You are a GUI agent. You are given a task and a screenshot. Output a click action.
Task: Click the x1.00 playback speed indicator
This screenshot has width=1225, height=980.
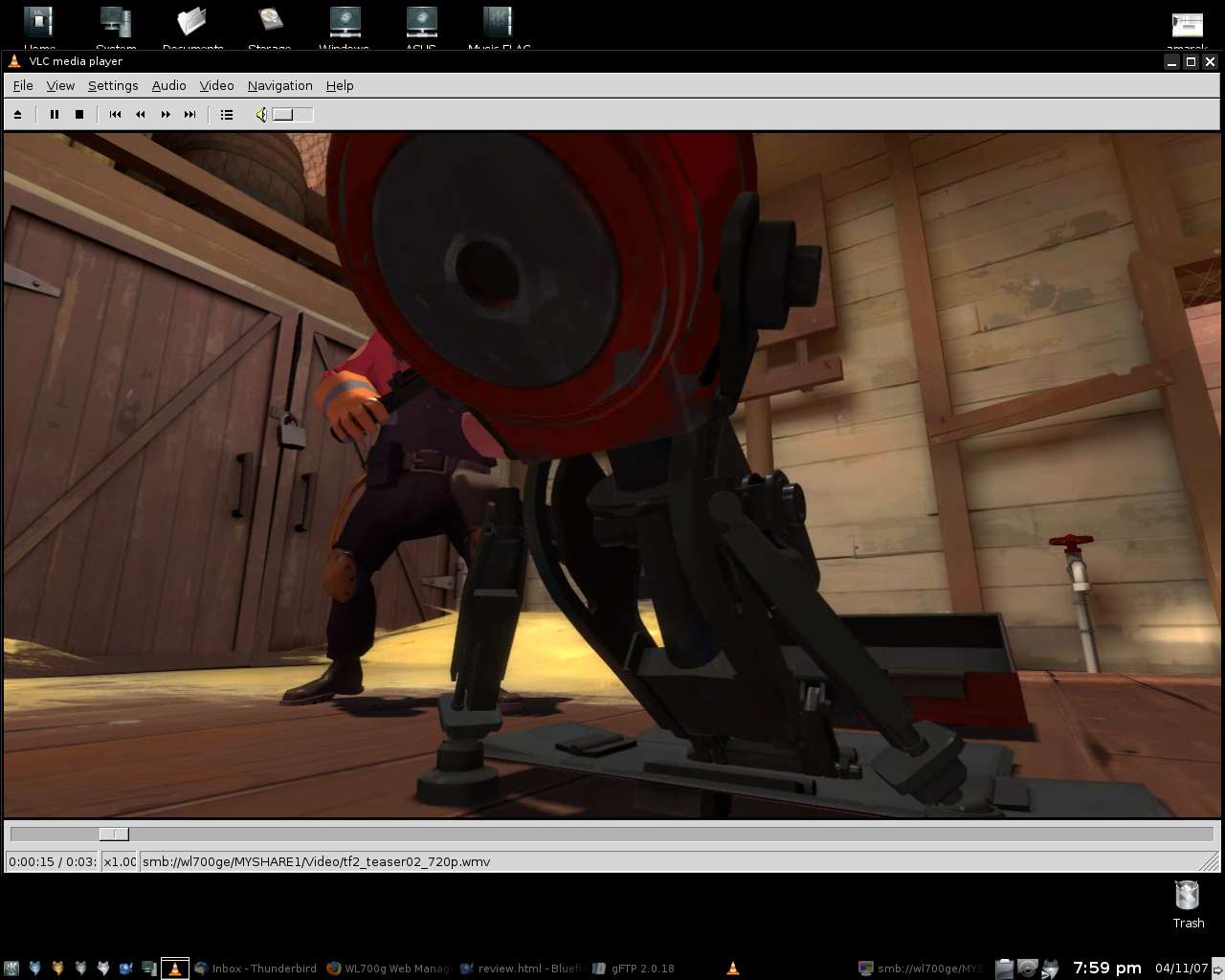120,862
